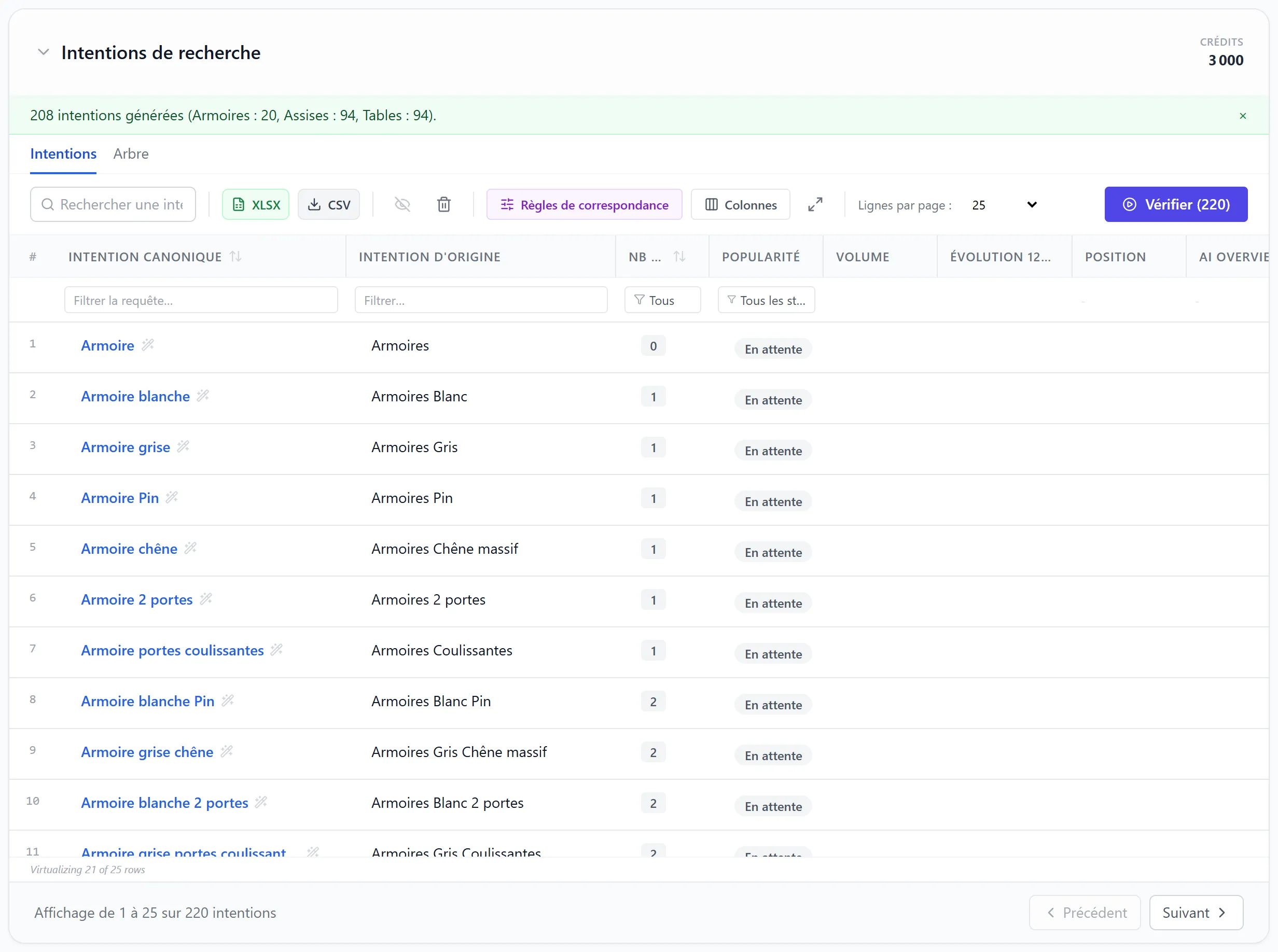Viewport: 1278px width, 952px height.
Task: Click wand icon beside Armoire chêne
Action: [191, 548]
